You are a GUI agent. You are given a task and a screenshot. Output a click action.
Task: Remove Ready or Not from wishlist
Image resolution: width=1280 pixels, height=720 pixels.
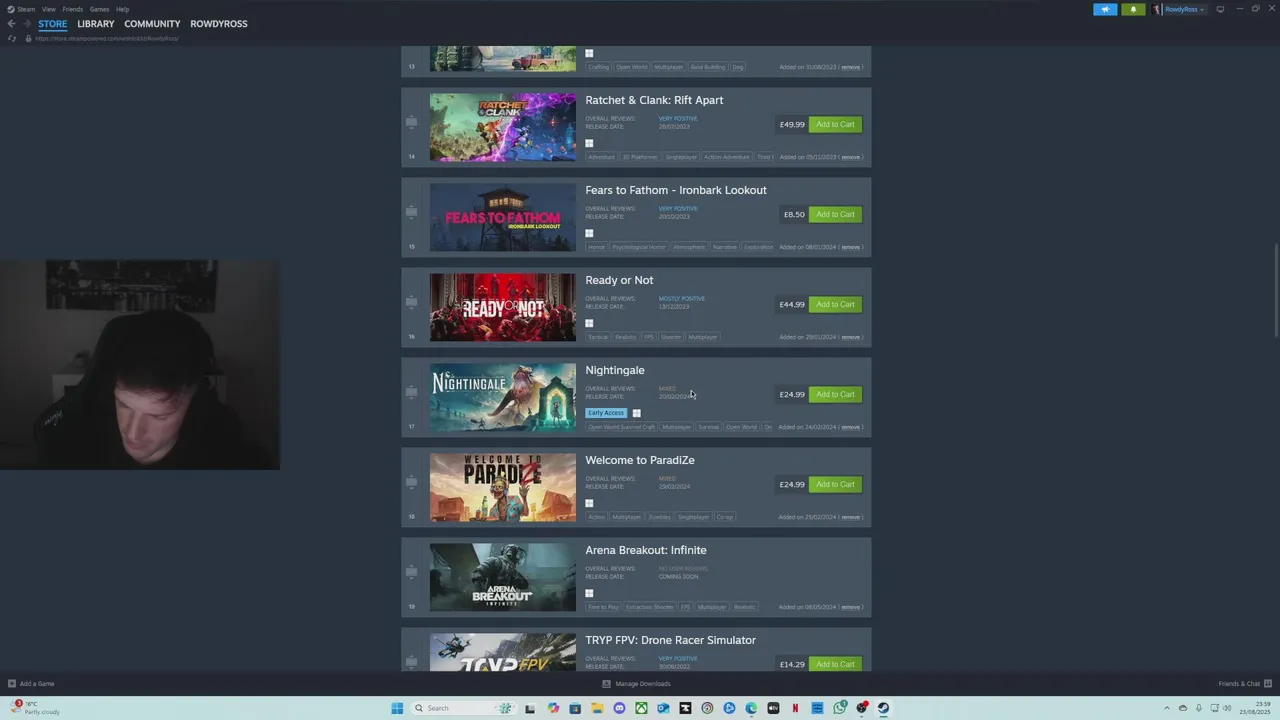tap(850, 337)
